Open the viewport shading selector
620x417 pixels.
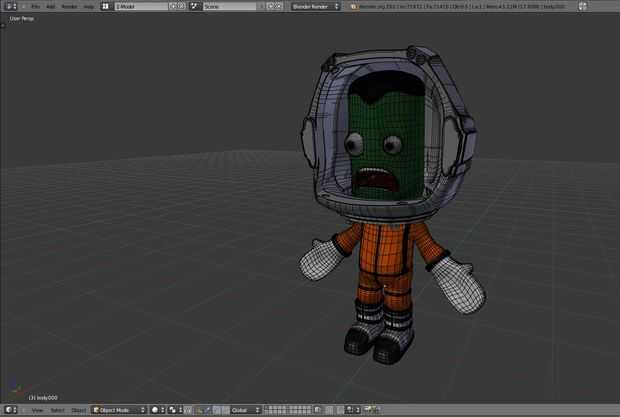pos(158,410)
